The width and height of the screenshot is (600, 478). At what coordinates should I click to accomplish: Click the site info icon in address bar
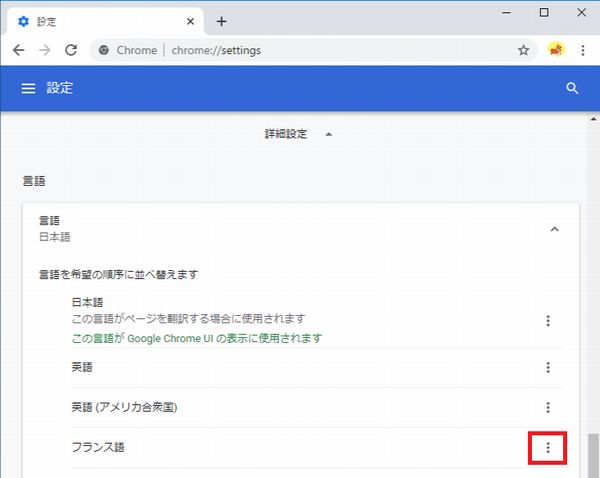point(104,50)
